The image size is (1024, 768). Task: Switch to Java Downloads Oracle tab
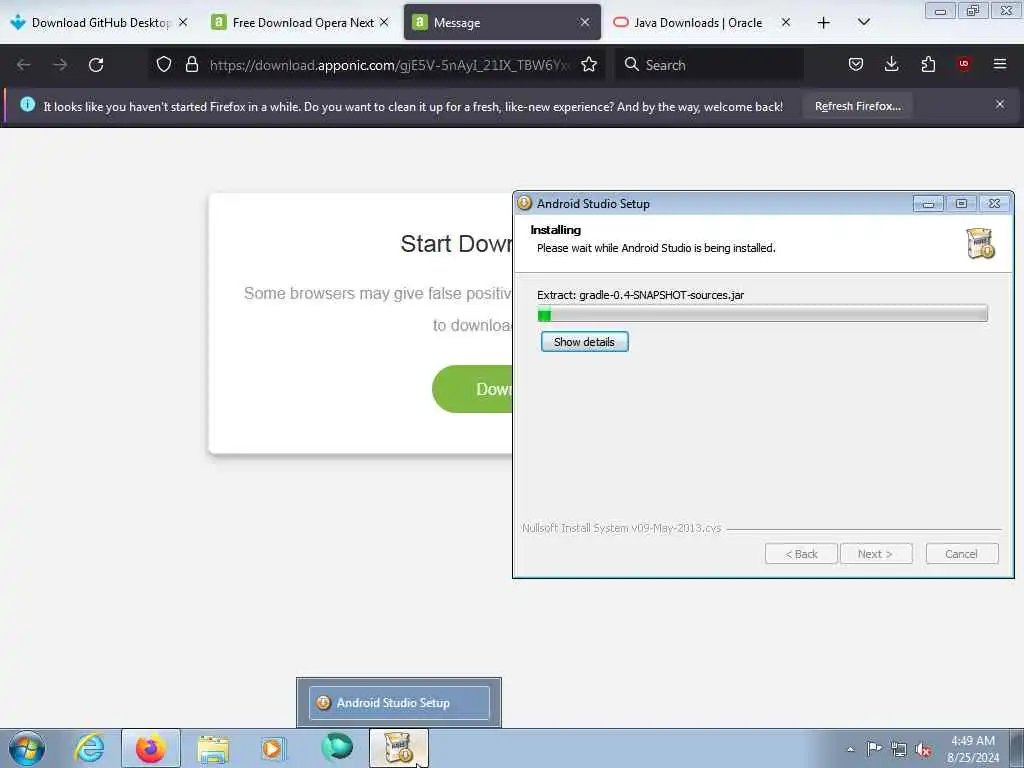point(702,22)
